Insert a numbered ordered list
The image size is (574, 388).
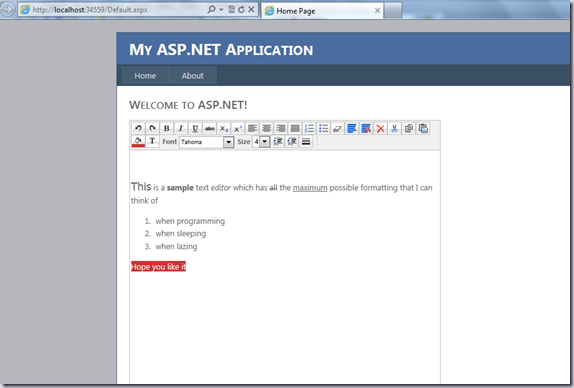[x=309, y=128]
